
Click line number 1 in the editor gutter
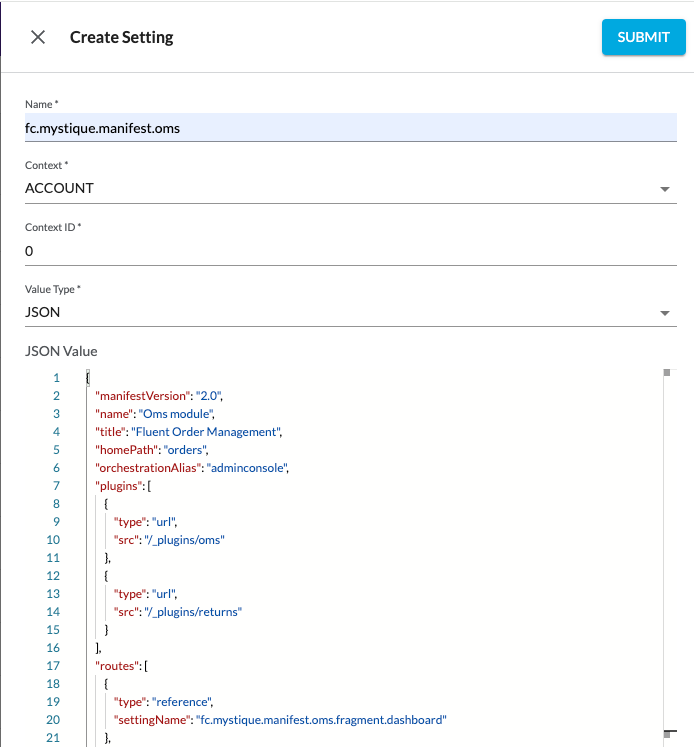point(56,378)
